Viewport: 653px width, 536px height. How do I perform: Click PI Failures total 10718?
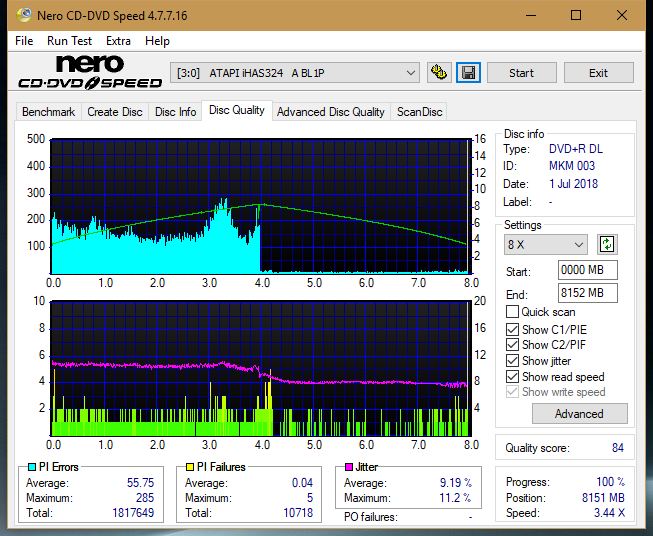298,512
